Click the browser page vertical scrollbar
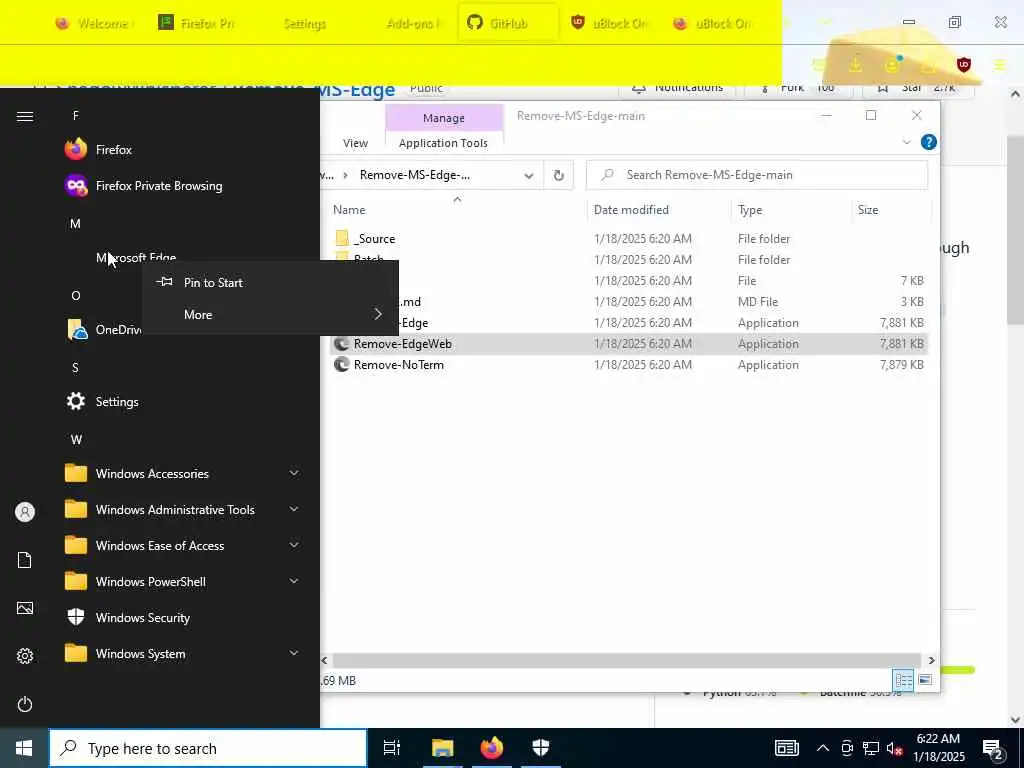 [1015, 229]
